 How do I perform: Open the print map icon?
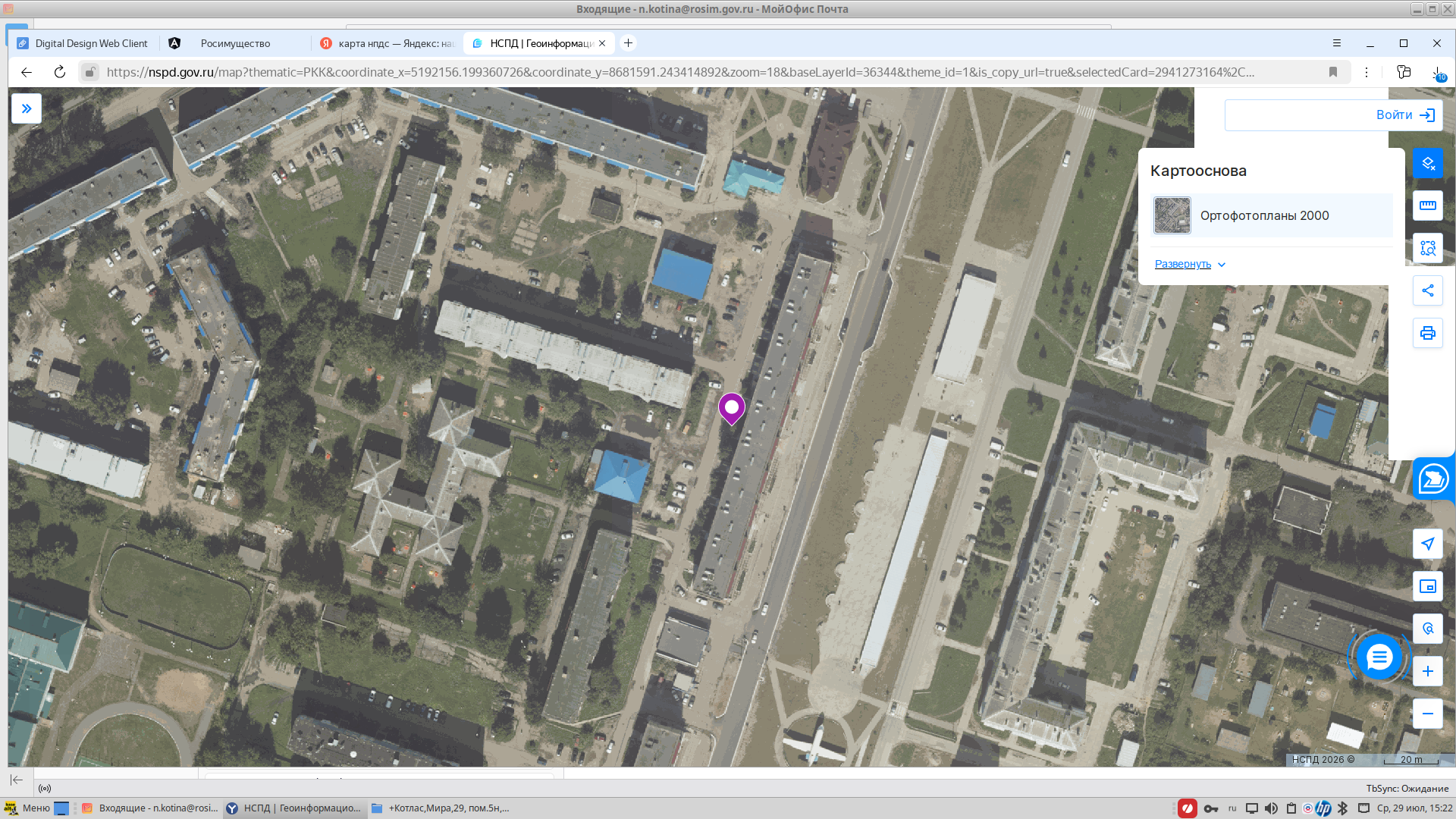(x=1428, y=333)
